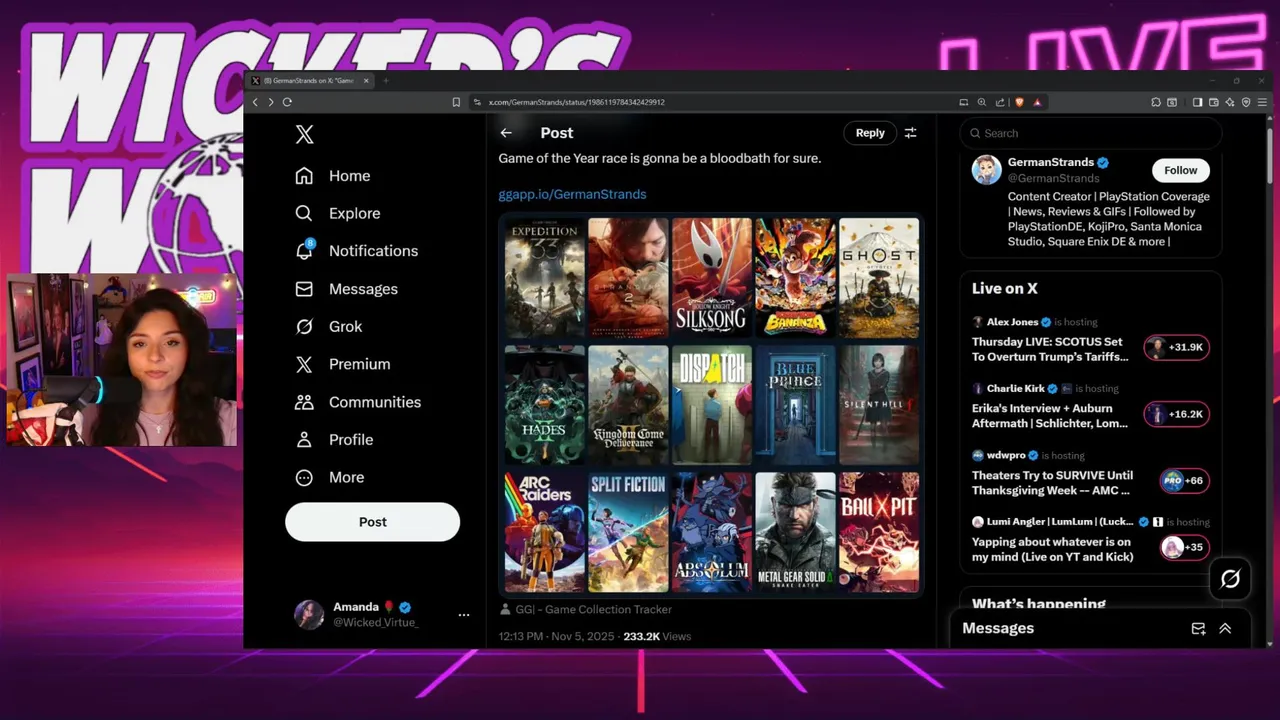Follow GermanStrands
Viewport: 1280px width, 720px height.
1180,170
